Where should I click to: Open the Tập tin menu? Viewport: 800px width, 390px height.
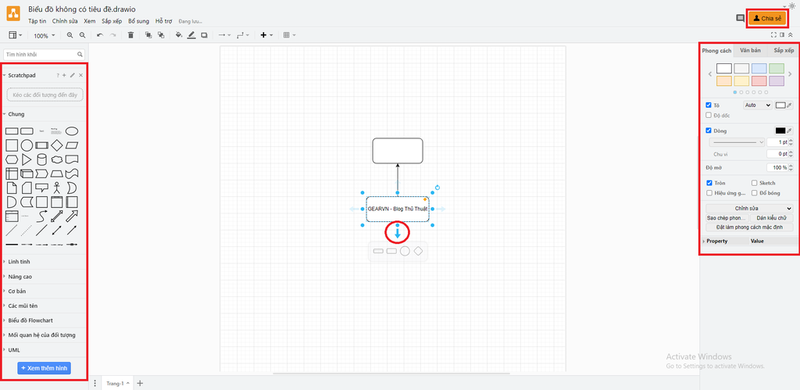pos(37,21)
